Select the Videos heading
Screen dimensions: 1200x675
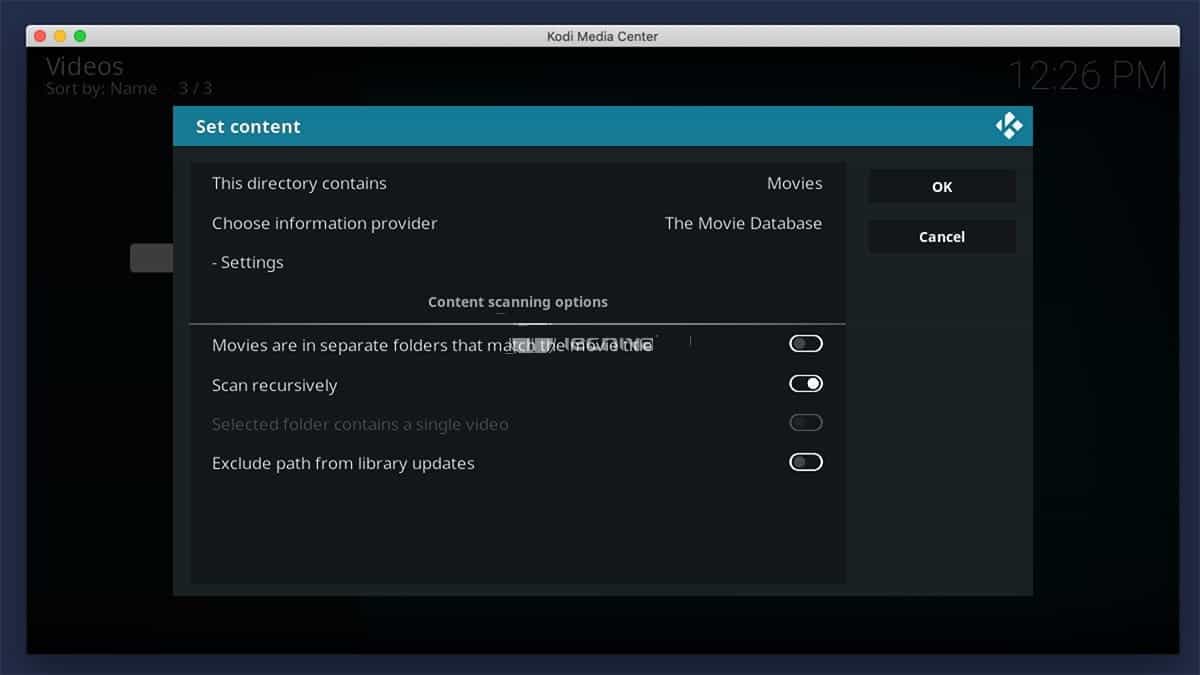pos(85,66)
